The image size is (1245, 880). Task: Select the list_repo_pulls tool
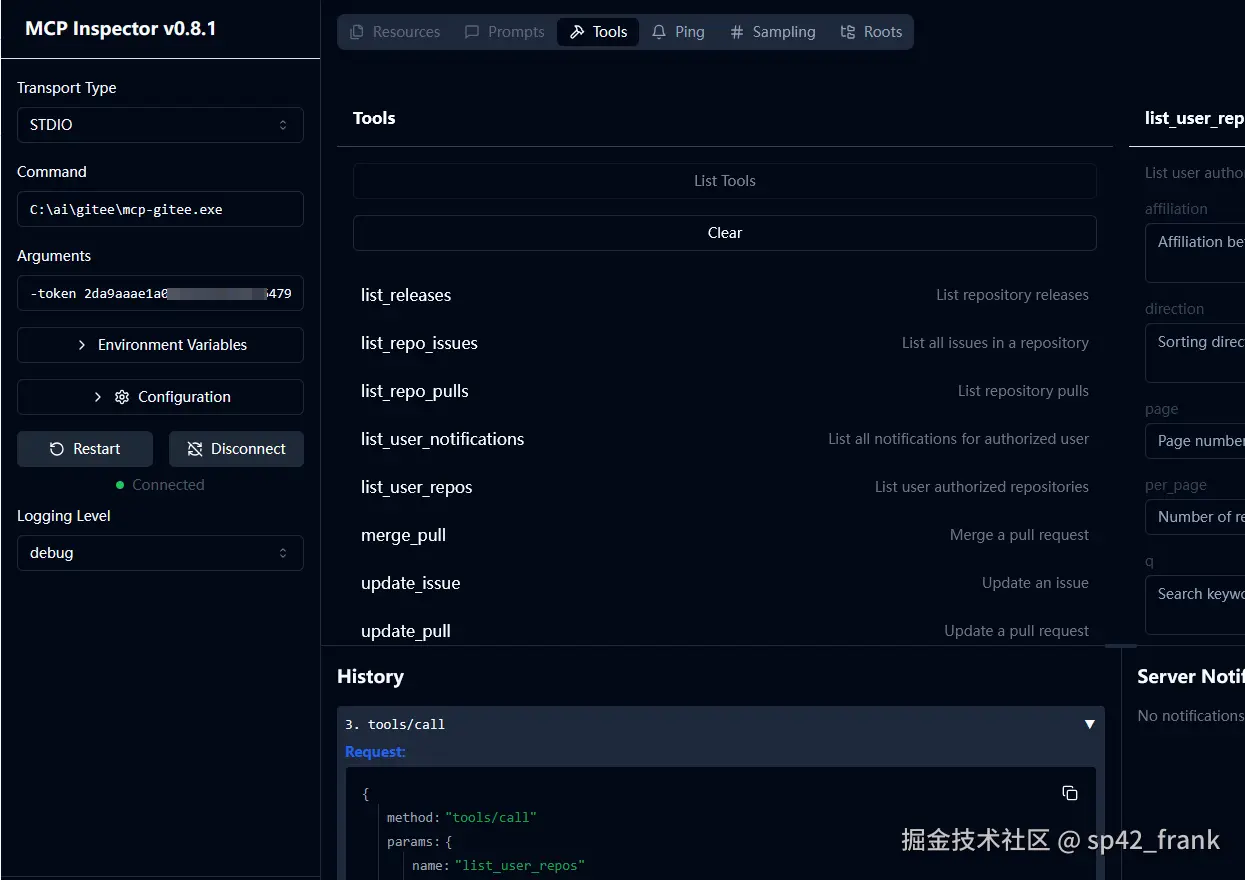(725, 391)
